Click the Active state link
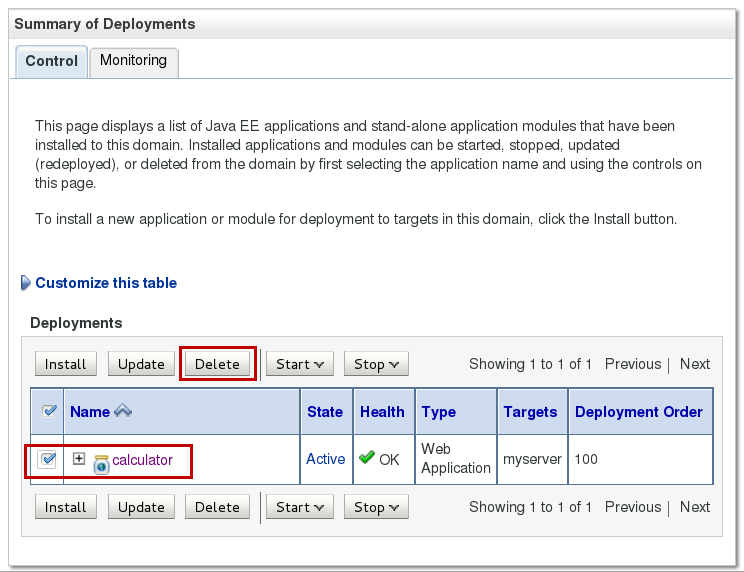This screenshot has width=744, height=572. 325,459
